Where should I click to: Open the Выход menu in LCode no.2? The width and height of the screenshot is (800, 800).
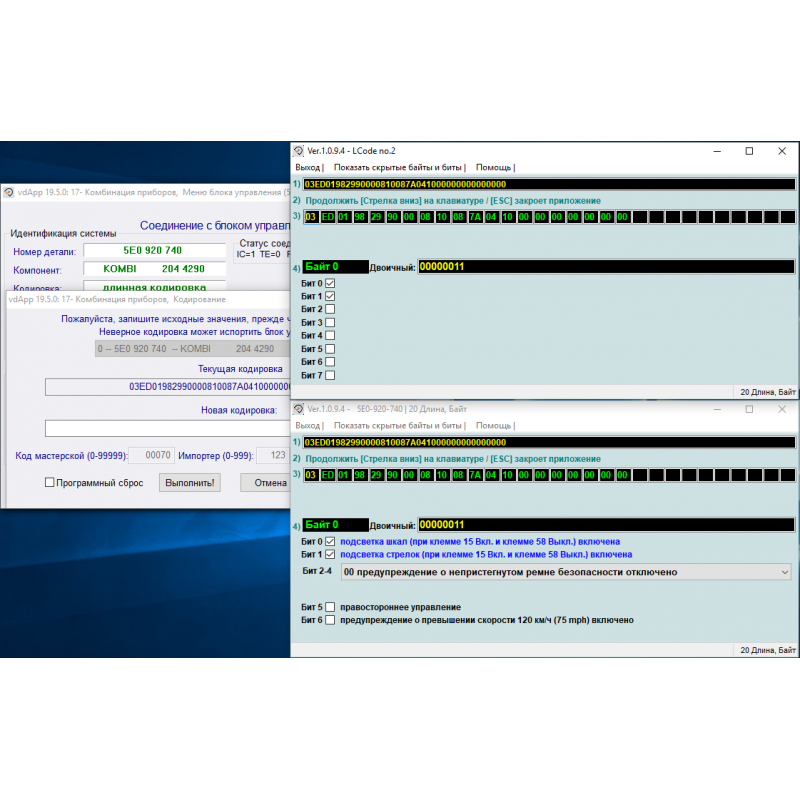pos(308,167)
